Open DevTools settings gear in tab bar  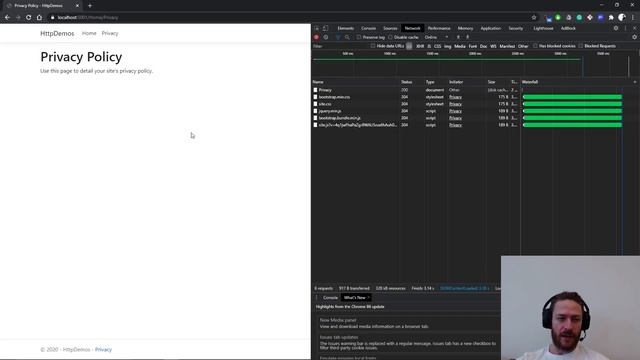(616, 28)
